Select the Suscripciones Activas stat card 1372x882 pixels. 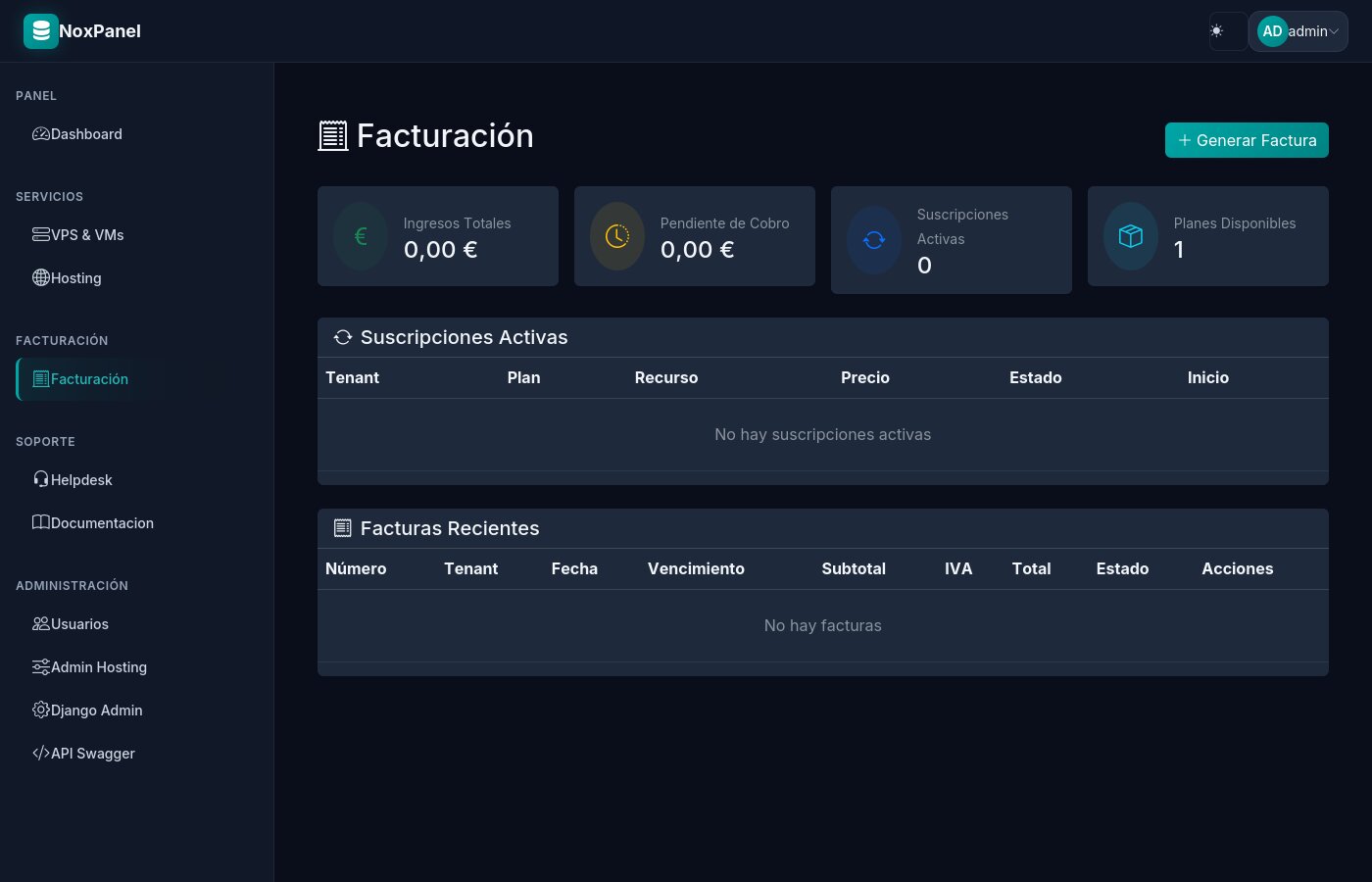click(951, 240)
